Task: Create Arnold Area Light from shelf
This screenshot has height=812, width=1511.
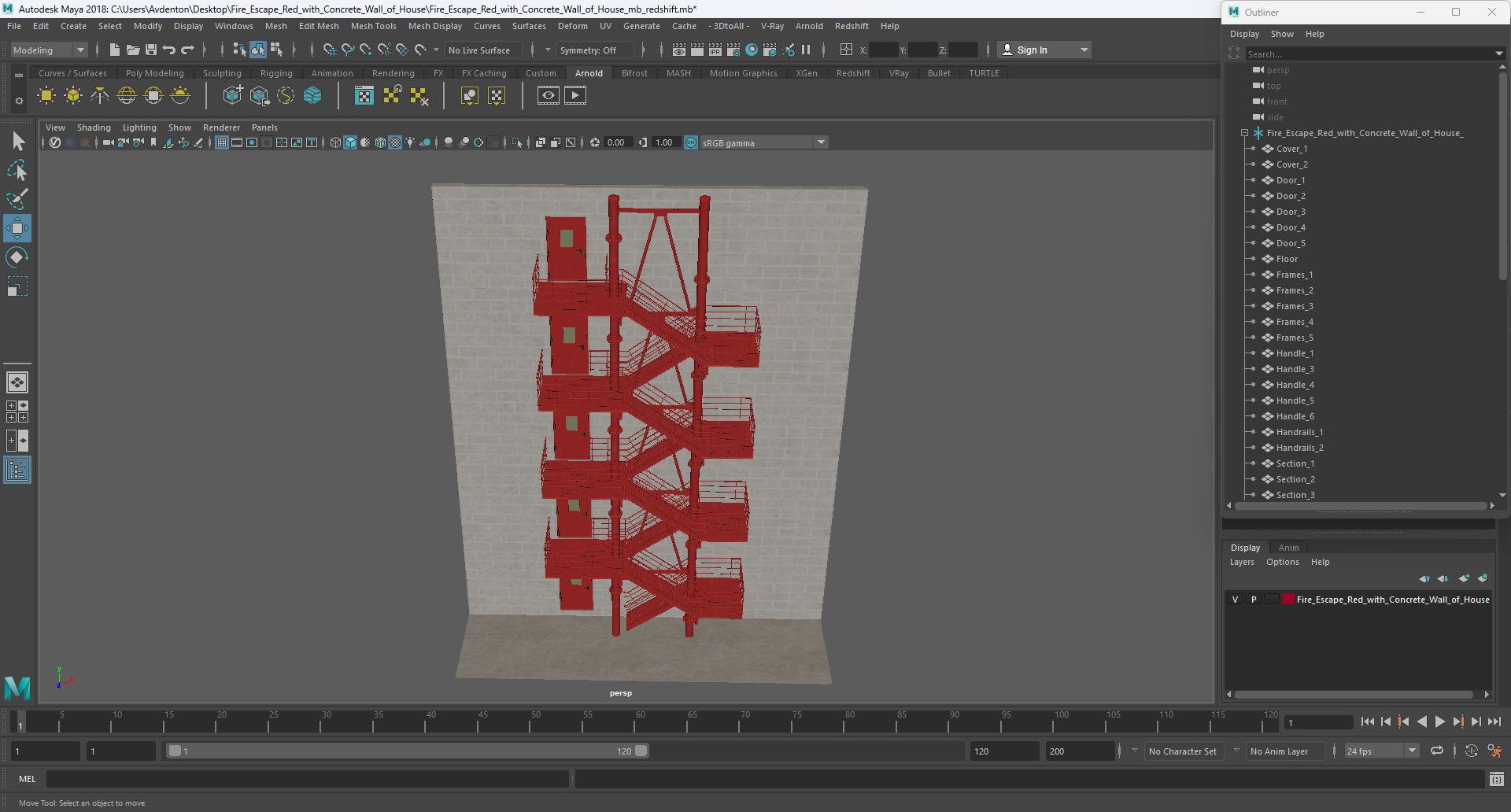Action: 46,96
